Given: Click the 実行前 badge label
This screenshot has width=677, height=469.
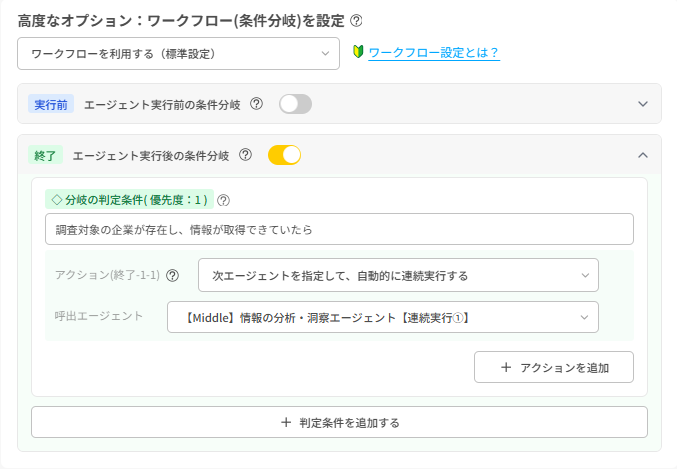Looking at the screenshot, I should [x=51, y=104].
